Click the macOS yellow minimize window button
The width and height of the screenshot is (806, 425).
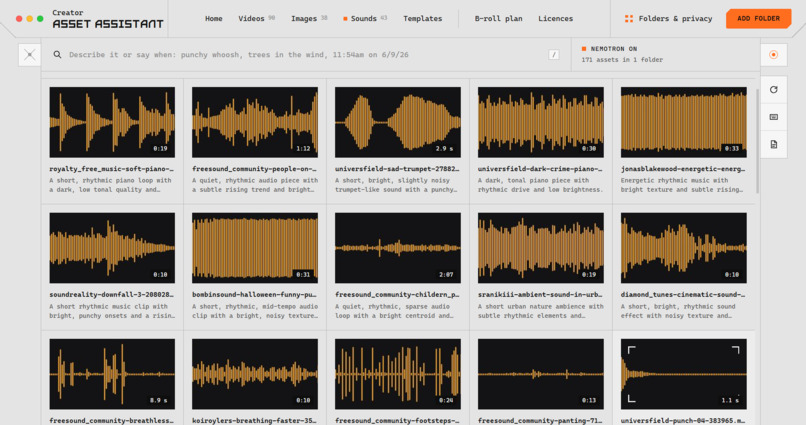(29, 19)
